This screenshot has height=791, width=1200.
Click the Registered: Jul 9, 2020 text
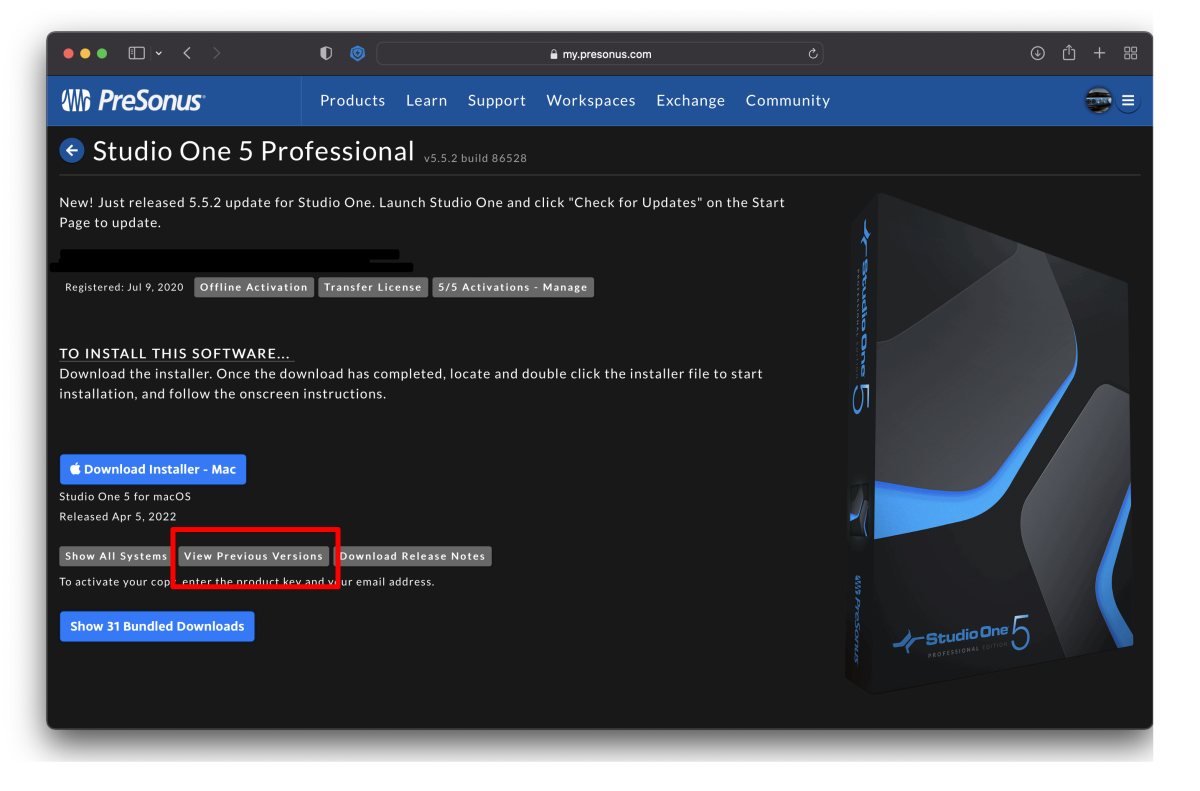point(125,287)
